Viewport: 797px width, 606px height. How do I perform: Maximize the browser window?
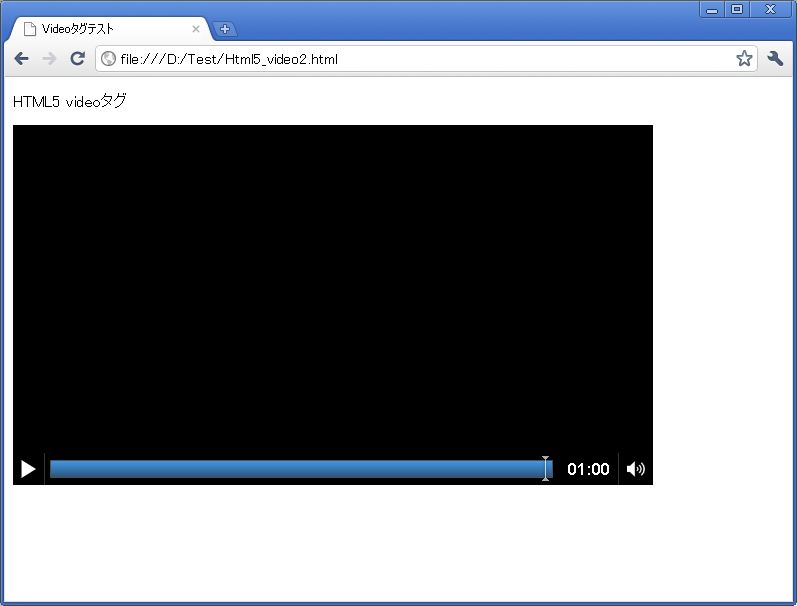tap(738, 9)
